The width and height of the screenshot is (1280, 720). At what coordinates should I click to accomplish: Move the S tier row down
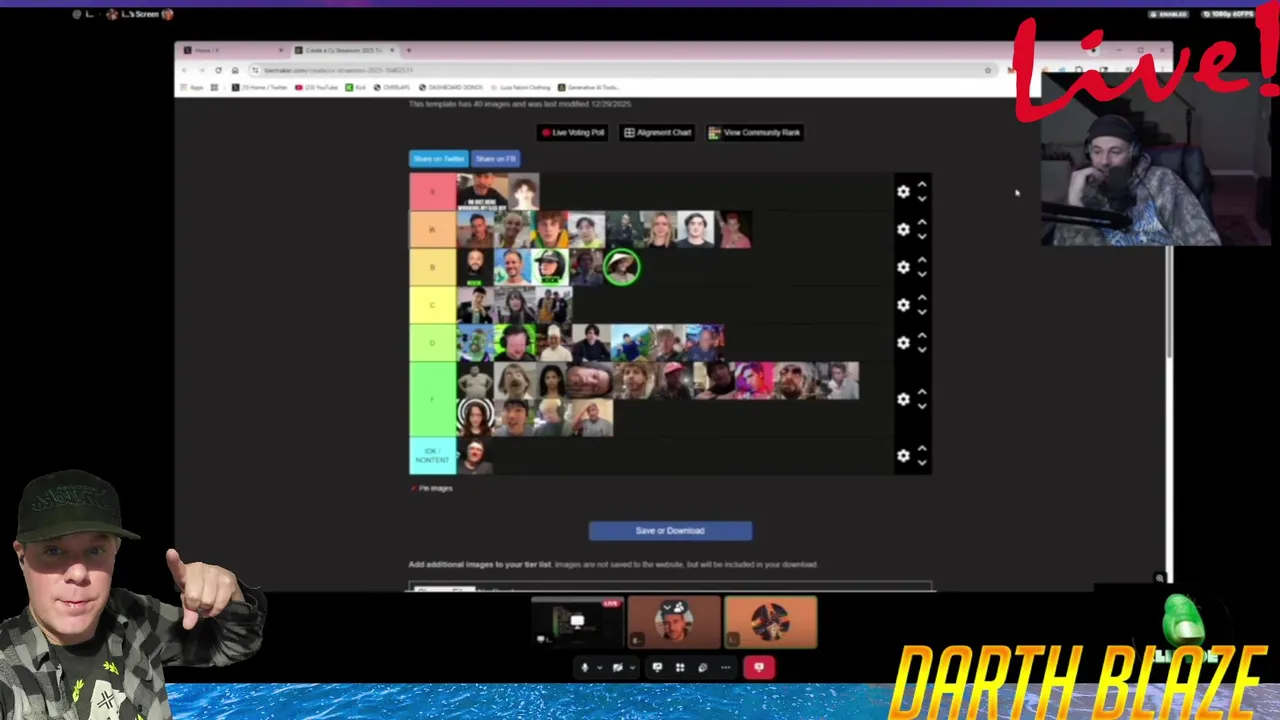click(x=922, y=199)
